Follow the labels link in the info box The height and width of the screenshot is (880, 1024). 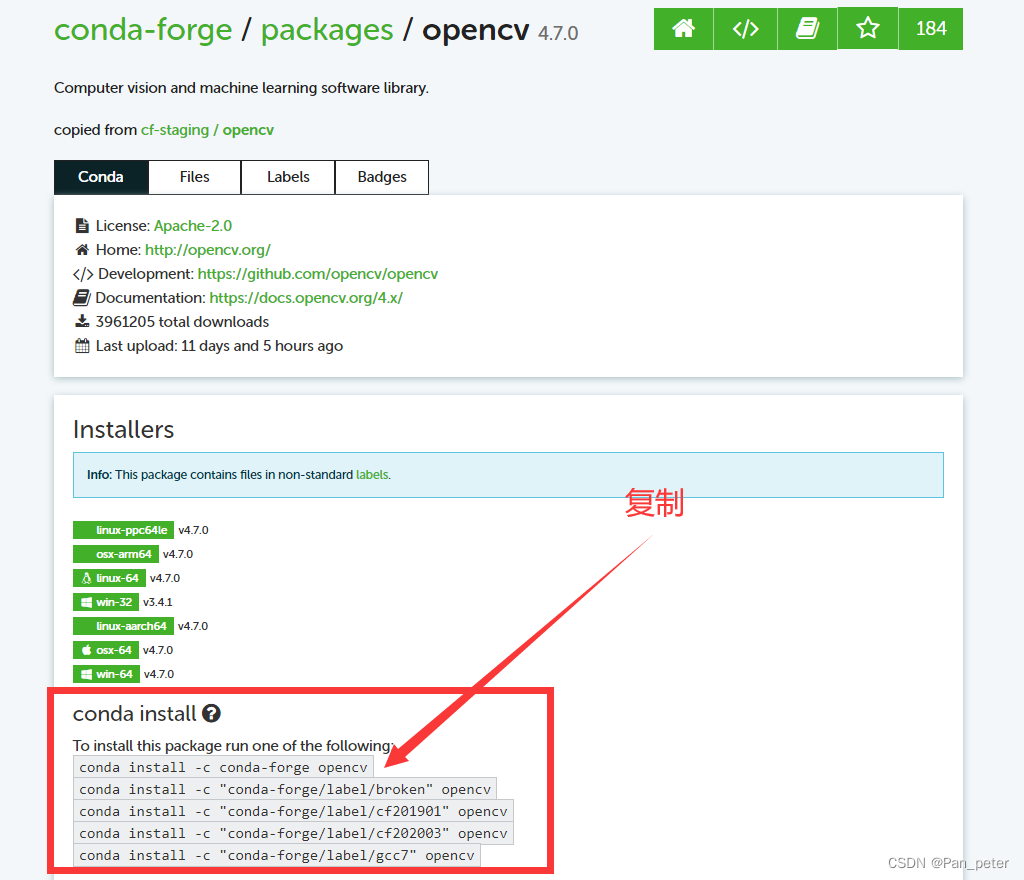pos(372,475)
